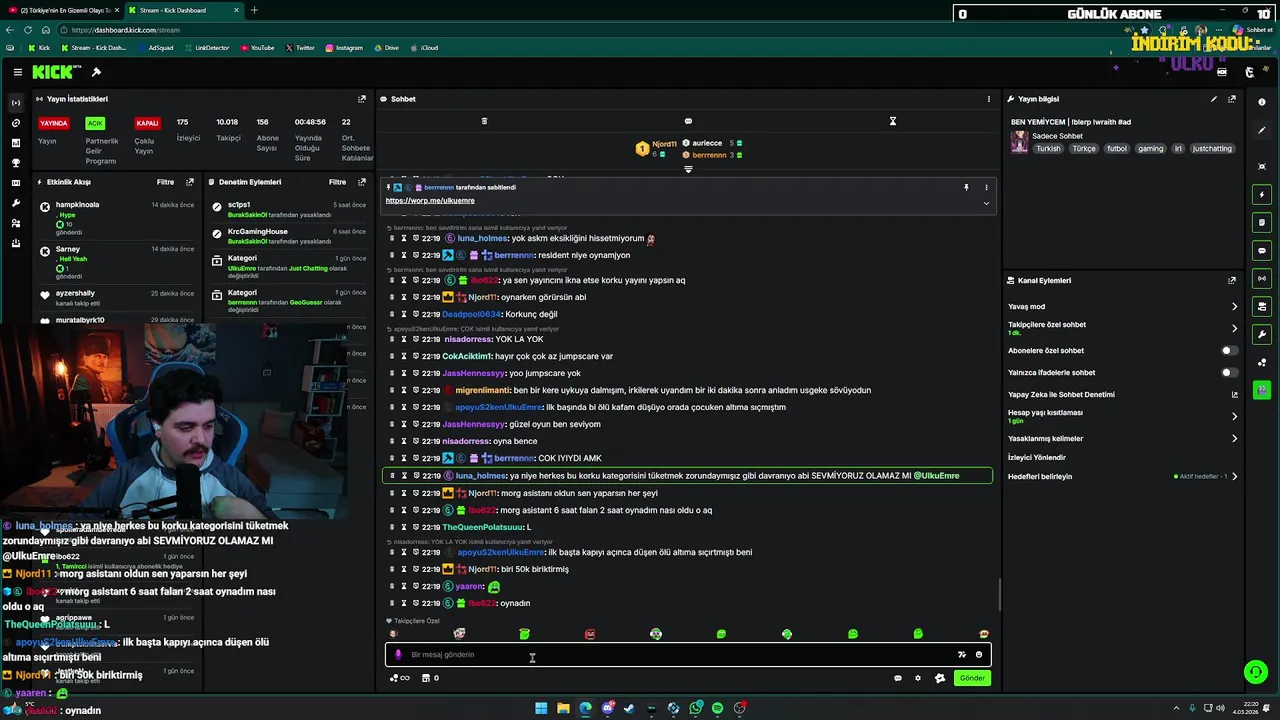Send the message with Gönder button
The width and height of the screenshot is (1280, 720).
(x=972, y=678)
